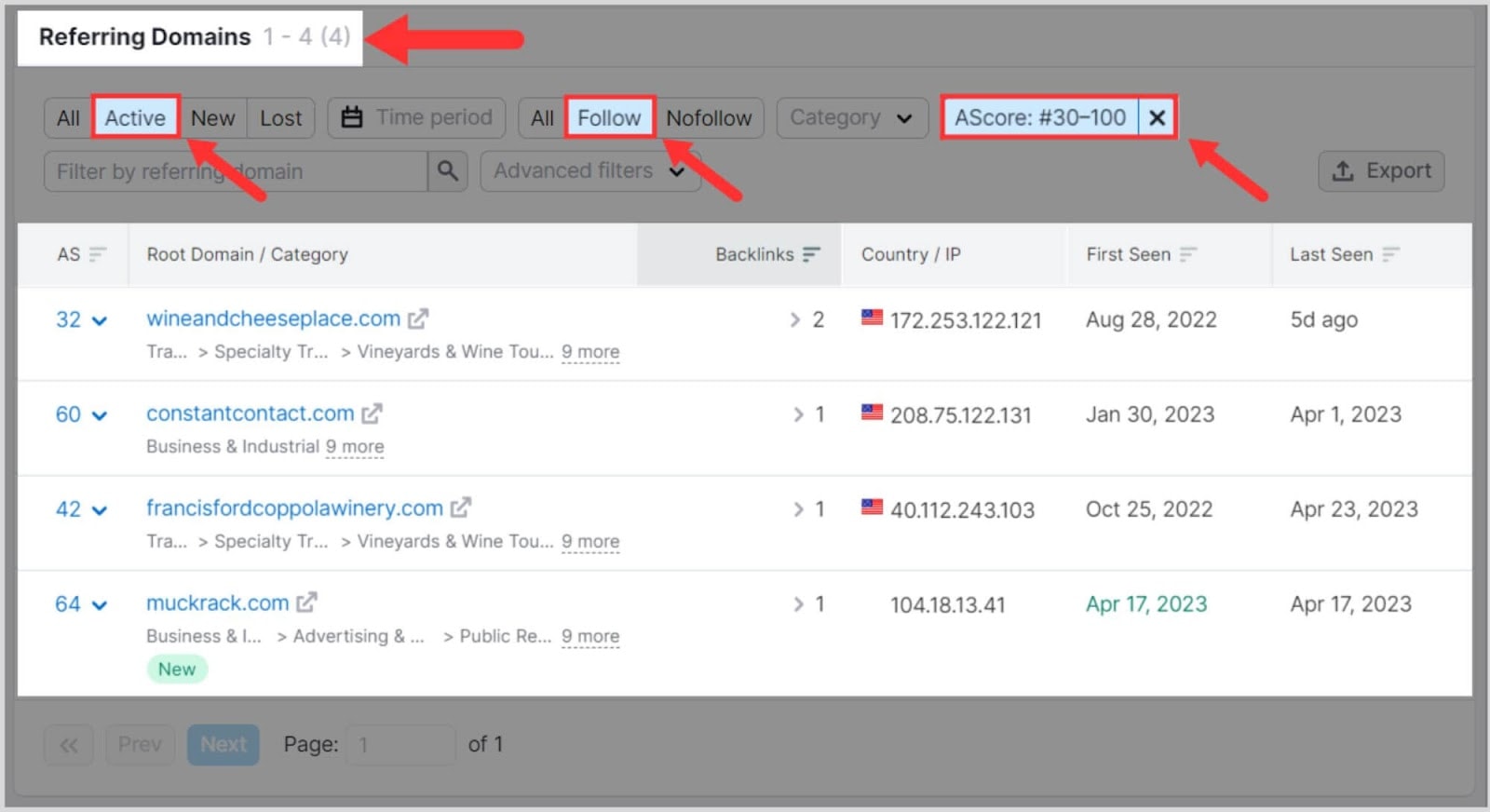Open francisfordcoppolawinery.com domain link

294,508
